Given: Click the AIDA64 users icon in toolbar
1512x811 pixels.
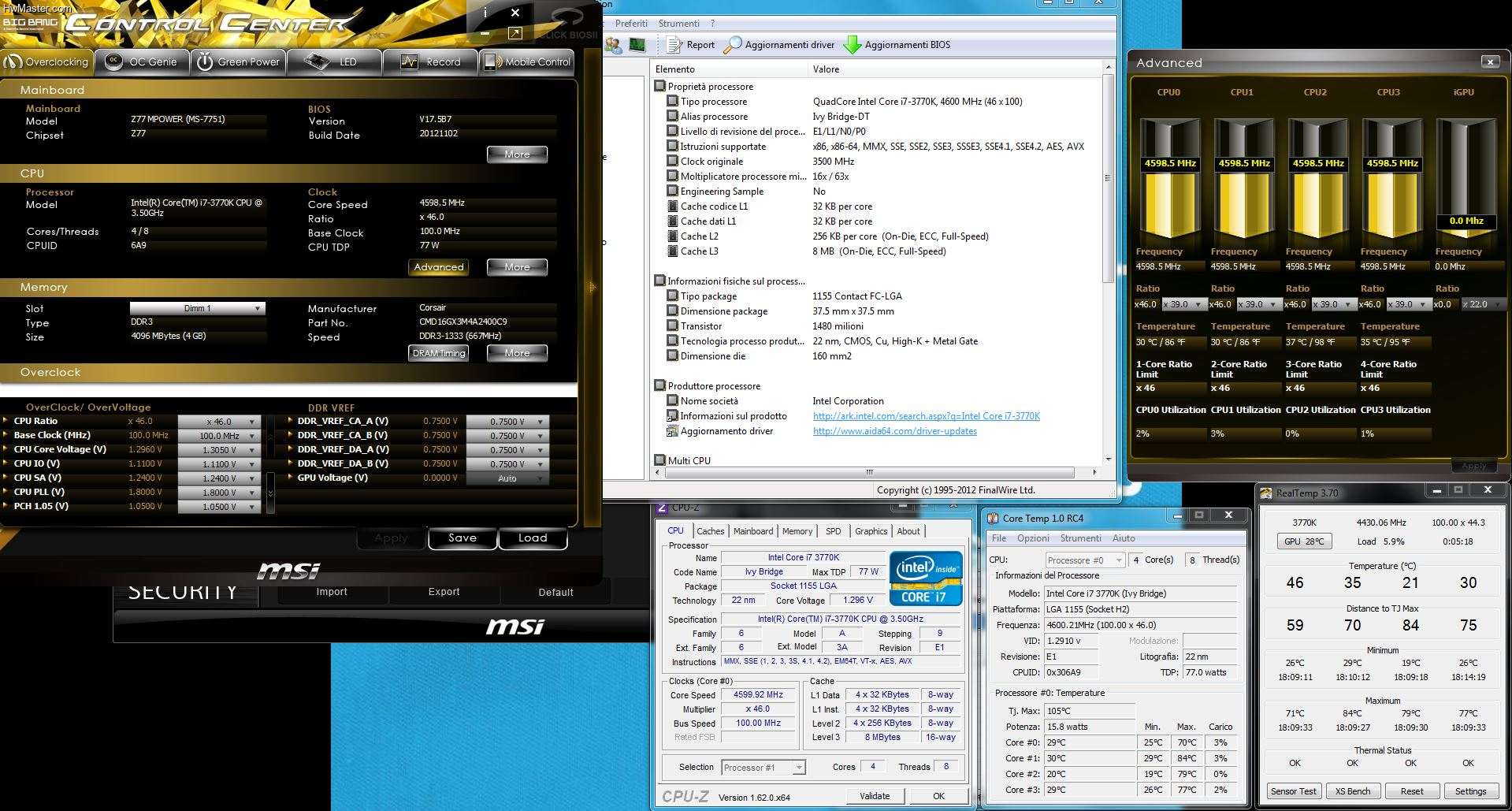Looking at the screenshot, I should [x=613, y=46].
